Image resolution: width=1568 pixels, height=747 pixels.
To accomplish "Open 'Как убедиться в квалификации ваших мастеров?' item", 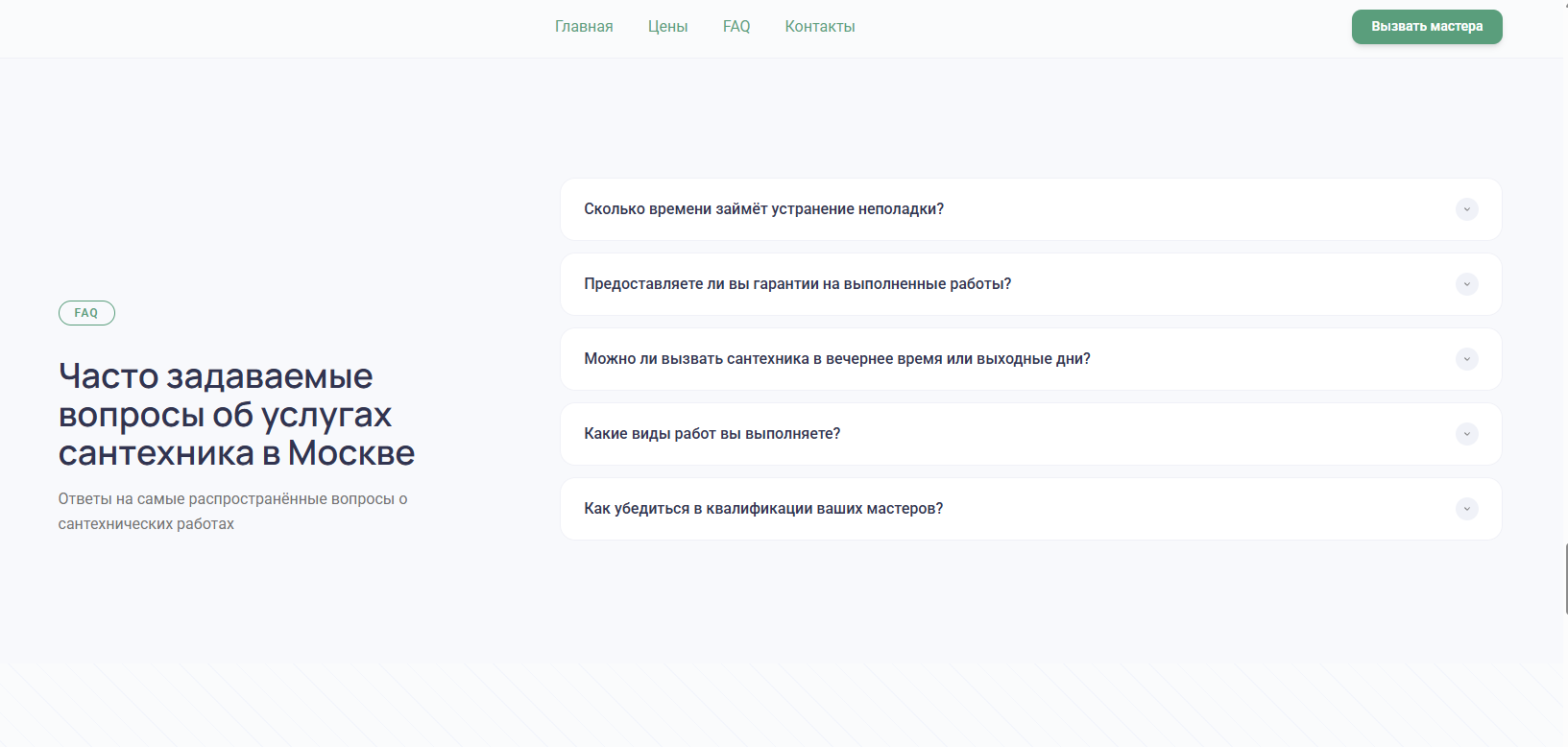I will tap(763, 509).
